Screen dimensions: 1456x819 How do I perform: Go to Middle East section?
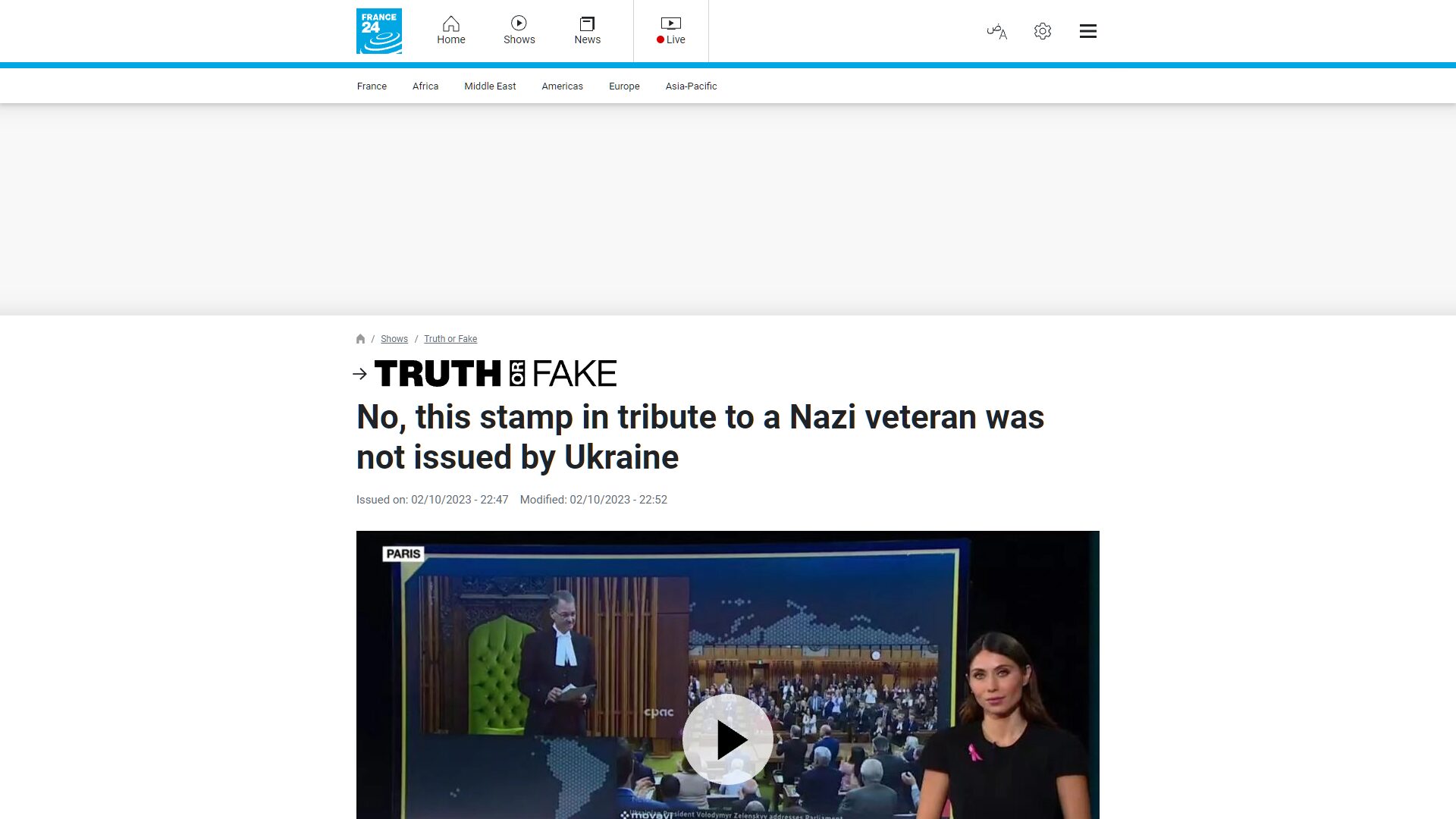coord(490,86)
